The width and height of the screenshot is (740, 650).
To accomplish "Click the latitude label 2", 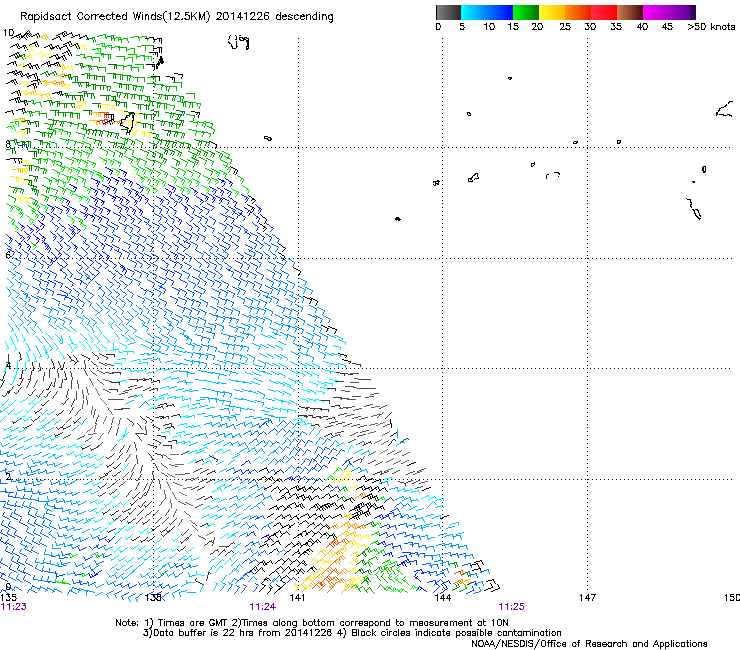I will point(8,476).
